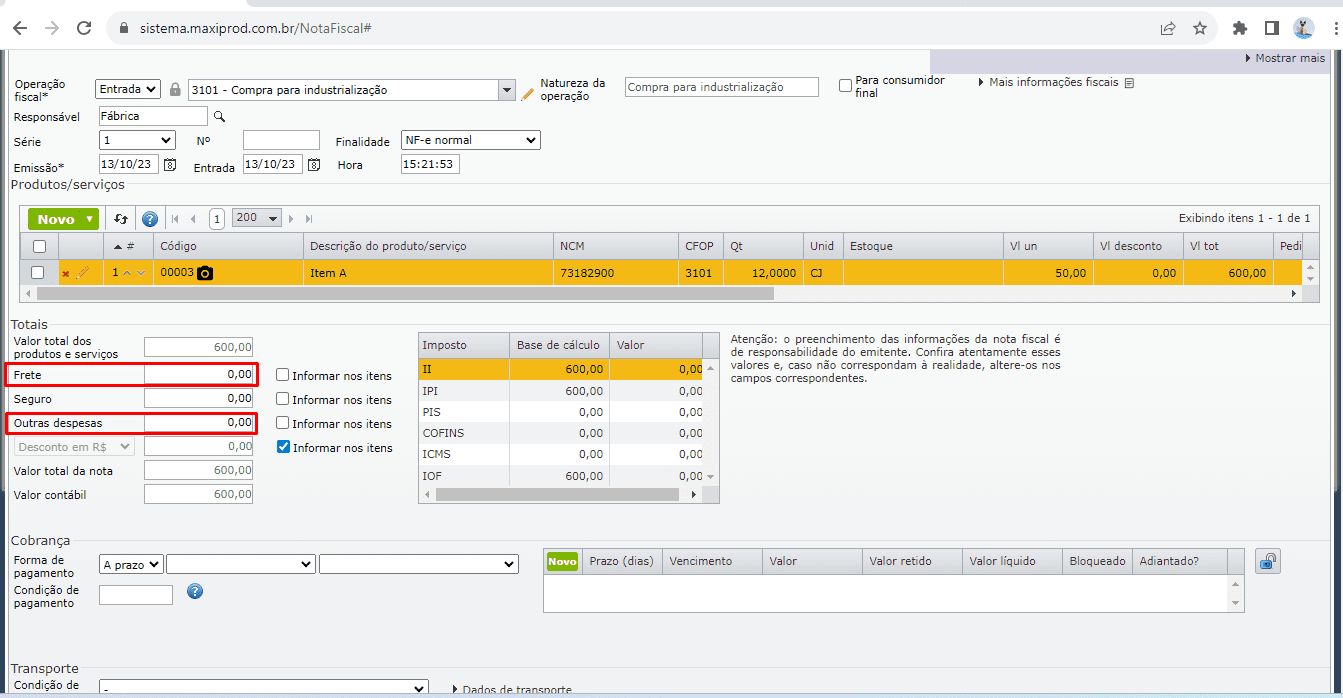Open the blue help icon in products grid

coord(150,219)
